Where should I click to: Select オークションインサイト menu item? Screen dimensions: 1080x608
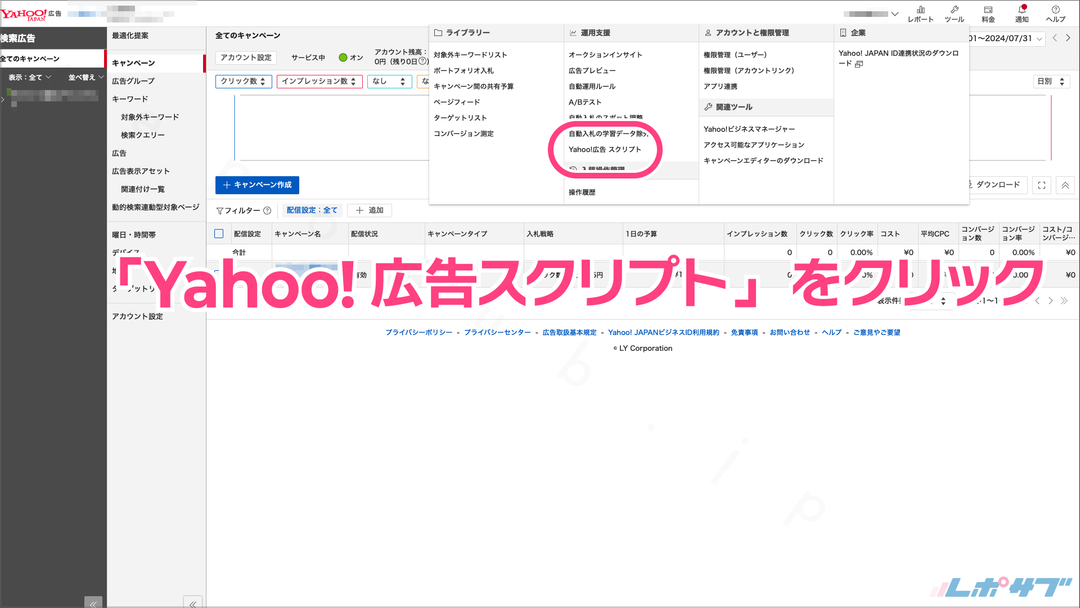605,55
